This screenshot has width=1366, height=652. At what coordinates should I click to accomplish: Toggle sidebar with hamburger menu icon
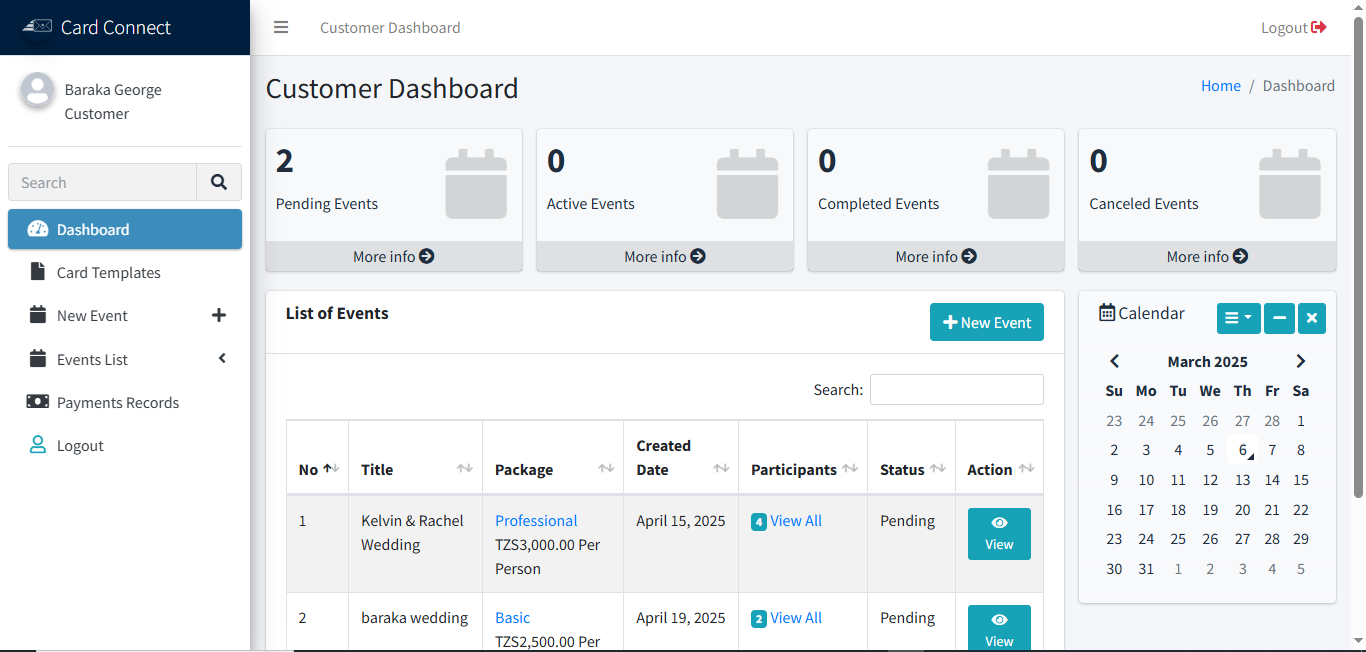tap(281, 27)
